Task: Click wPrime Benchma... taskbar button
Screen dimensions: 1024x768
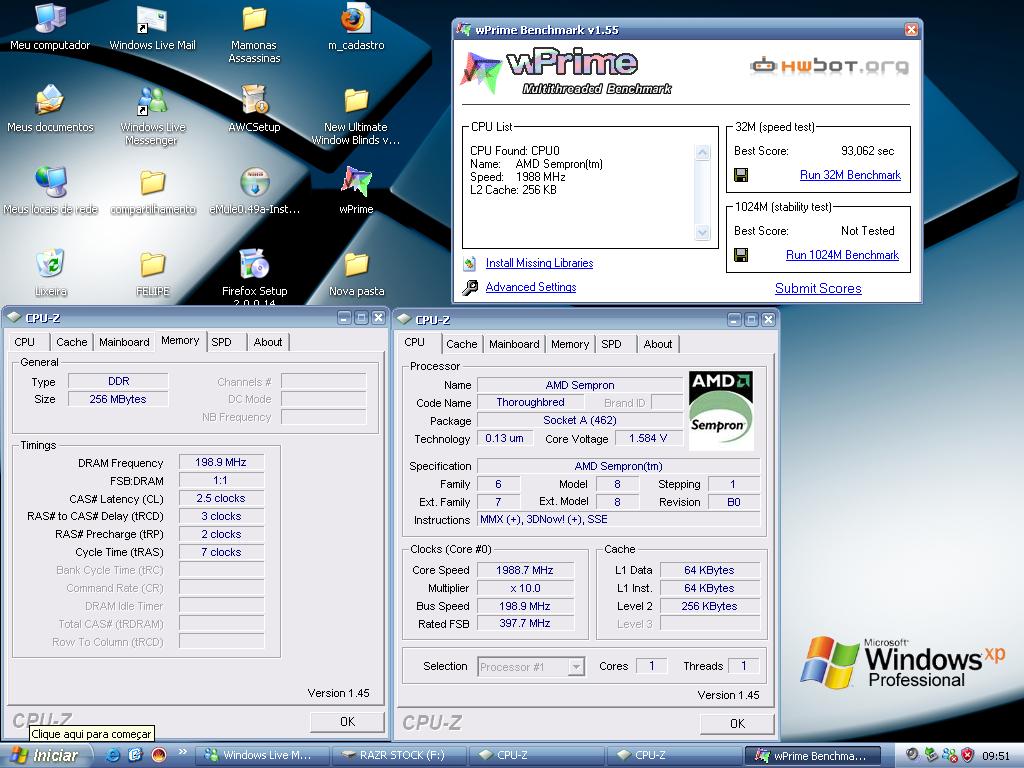Action: click(812, 756)
